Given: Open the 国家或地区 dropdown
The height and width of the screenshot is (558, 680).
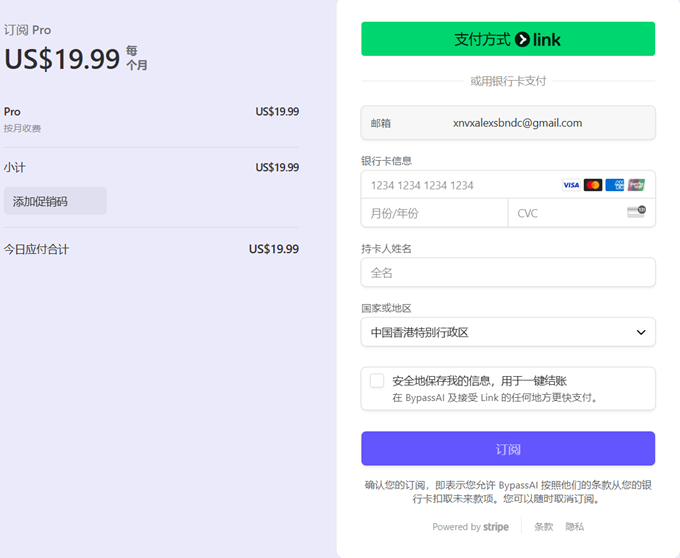Looking at the screenshot, I should [507, 332].
